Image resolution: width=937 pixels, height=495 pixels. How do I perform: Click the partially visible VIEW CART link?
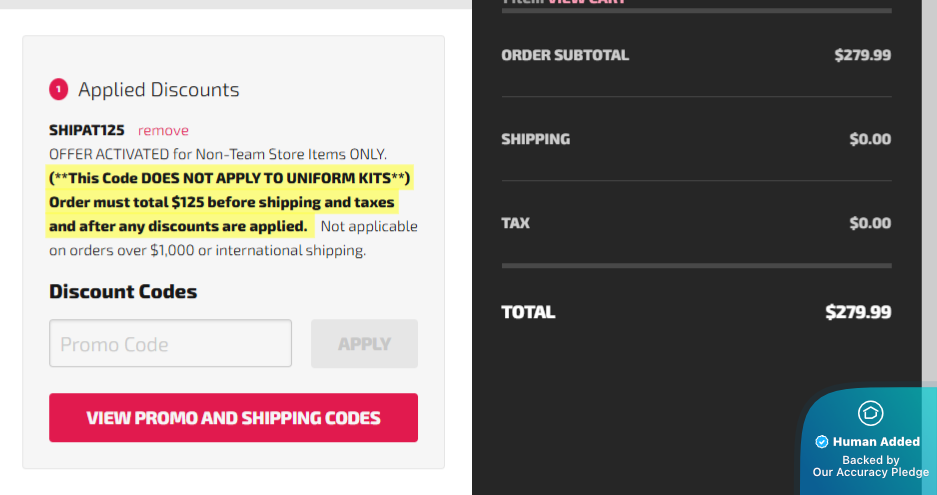point(587,2)
